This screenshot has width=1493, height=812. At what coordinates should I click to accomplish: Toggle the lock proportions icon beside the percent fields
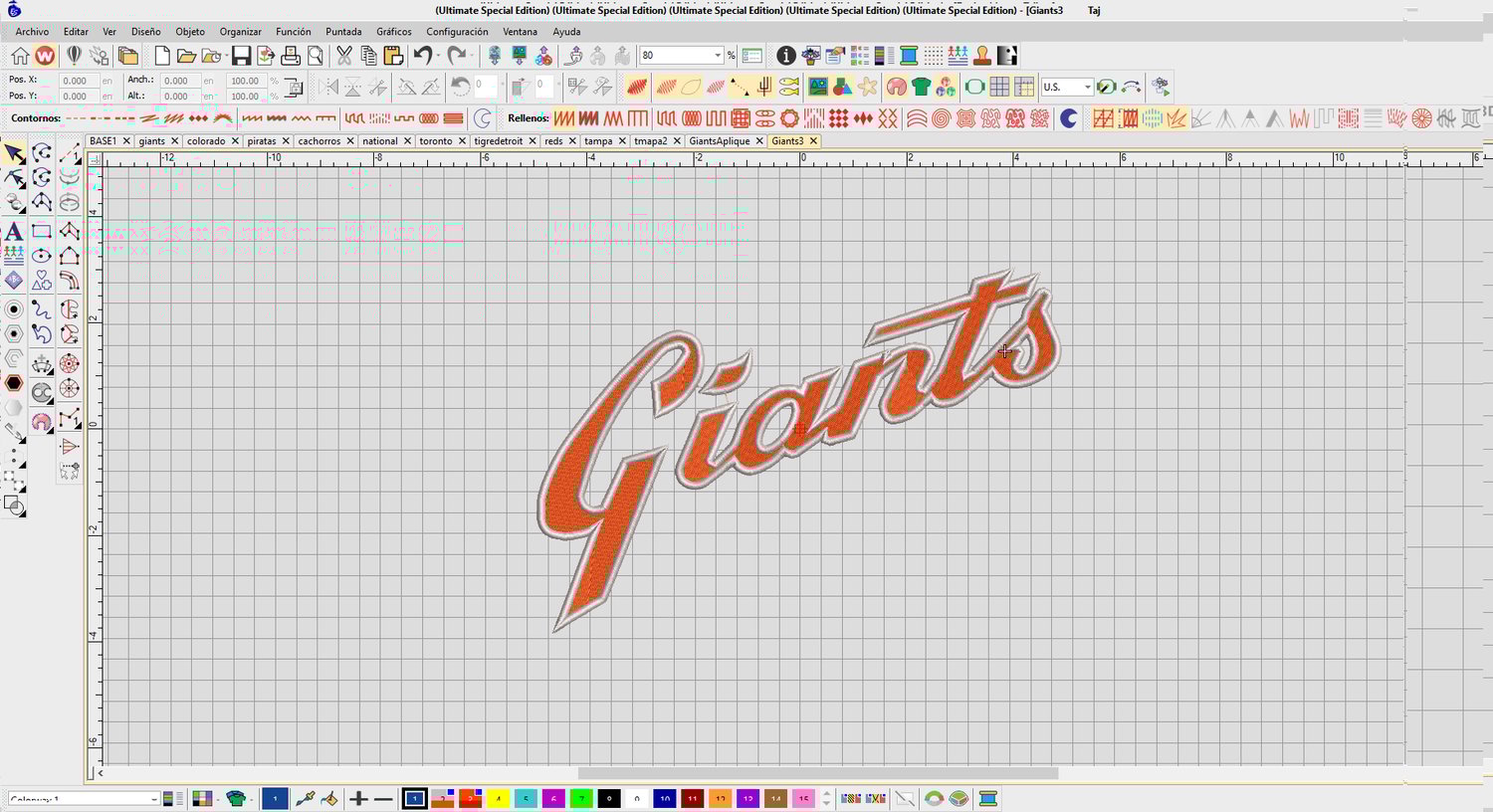[294, 88]
